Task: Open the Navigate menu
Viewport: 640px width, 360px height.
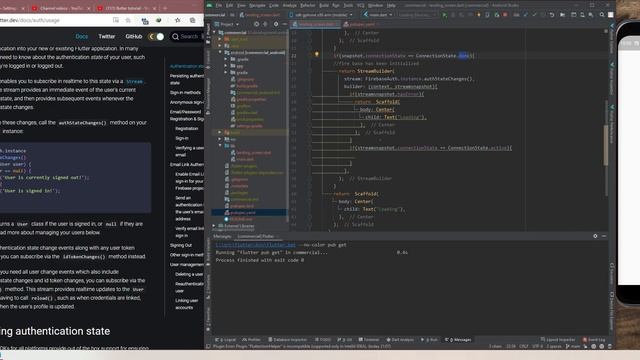Action: [x=257, y=5]
